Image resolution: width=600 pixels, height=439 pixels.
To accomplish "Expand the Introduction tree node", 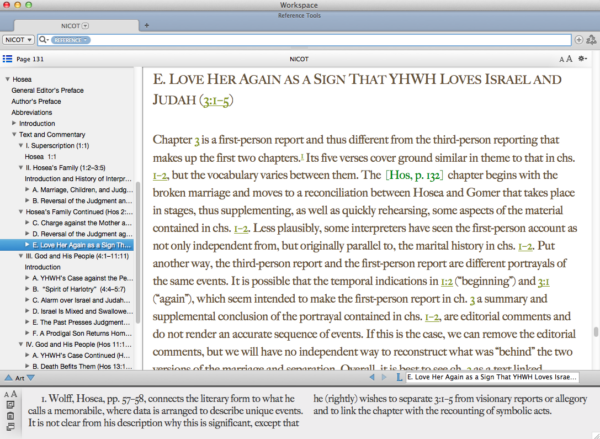I will [14, 123].
